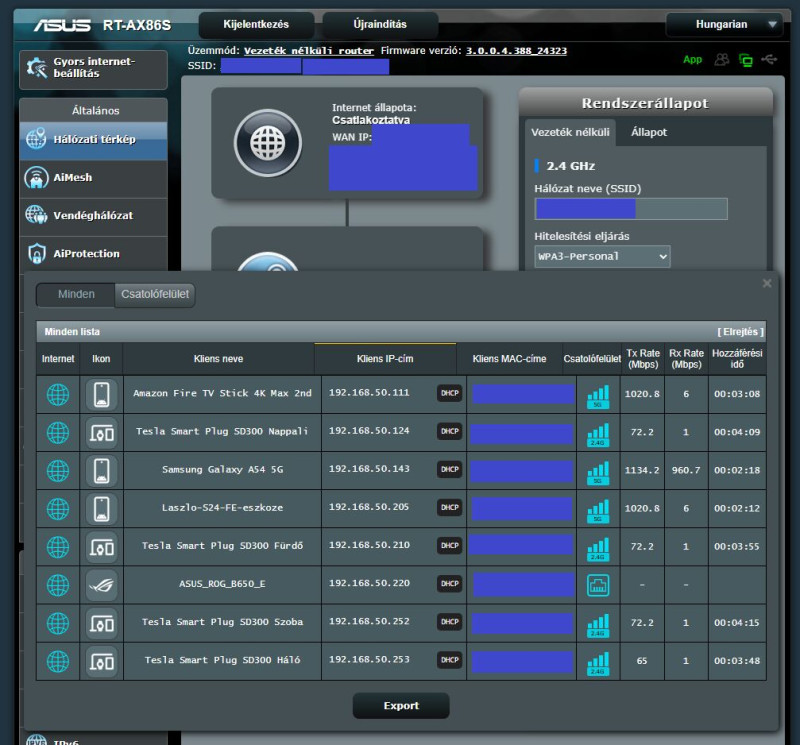This screenshot has height=745, width=800.
Task: Click internet globe icon for Amazon Fire TV Stick
Action: 58,394
